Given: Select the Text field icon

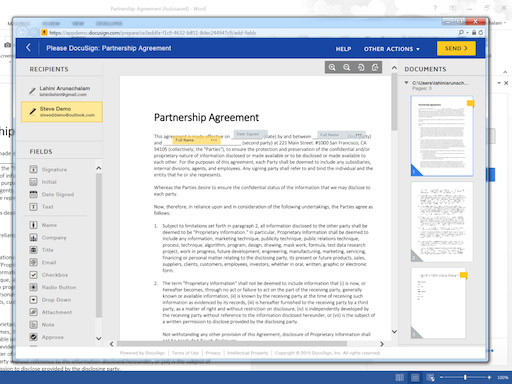Looking at the screenshot, I should point(33,207).
